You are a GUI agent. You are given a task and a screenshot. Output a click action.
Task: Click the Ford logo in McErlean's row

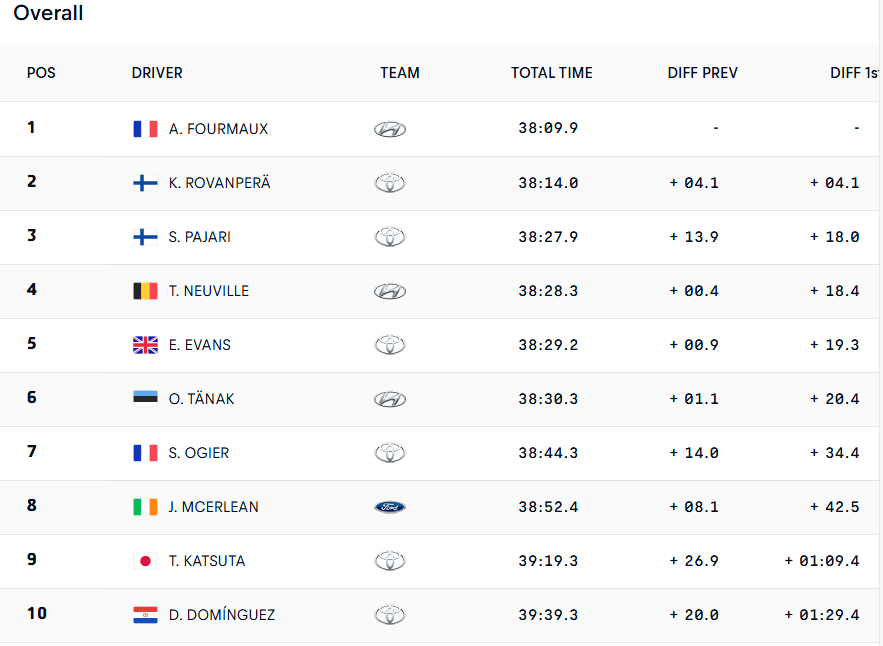point(390,507)
